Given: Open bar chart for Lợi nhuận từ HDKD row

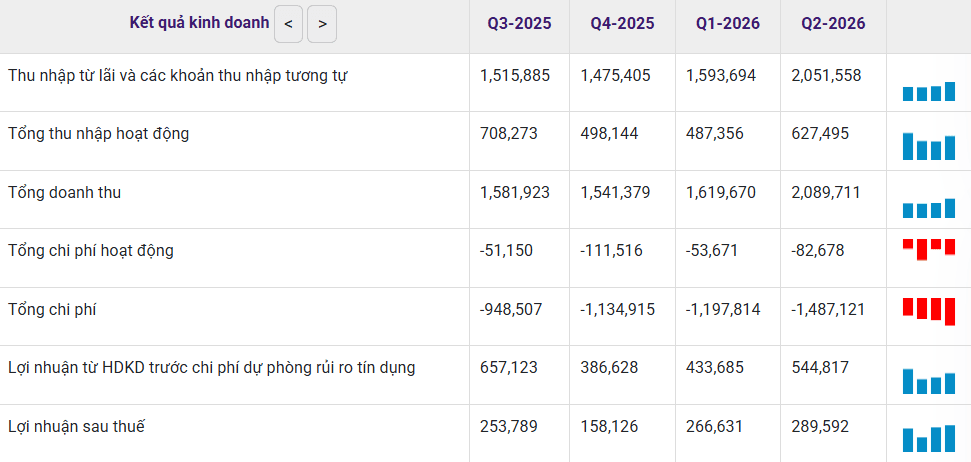Looking at the screenshot, I should (929, 381).
